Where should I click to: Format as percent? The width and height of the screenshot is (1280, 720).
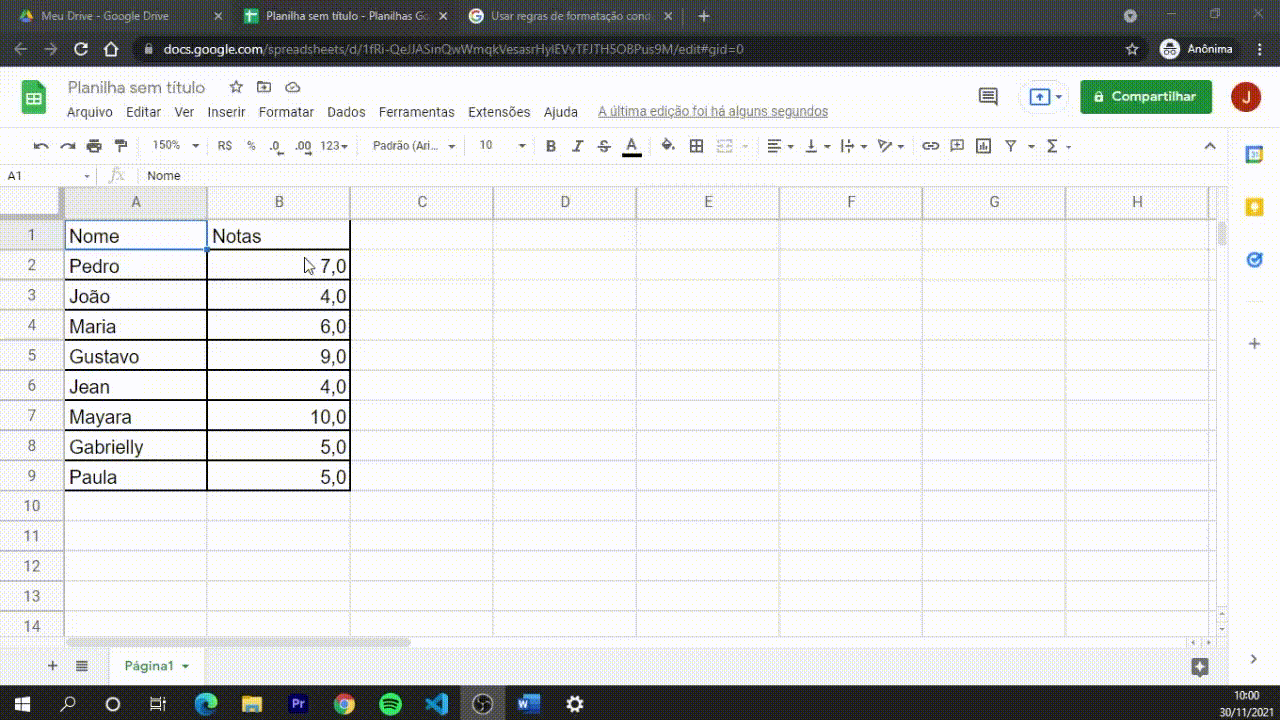click(x=251, y=146)
